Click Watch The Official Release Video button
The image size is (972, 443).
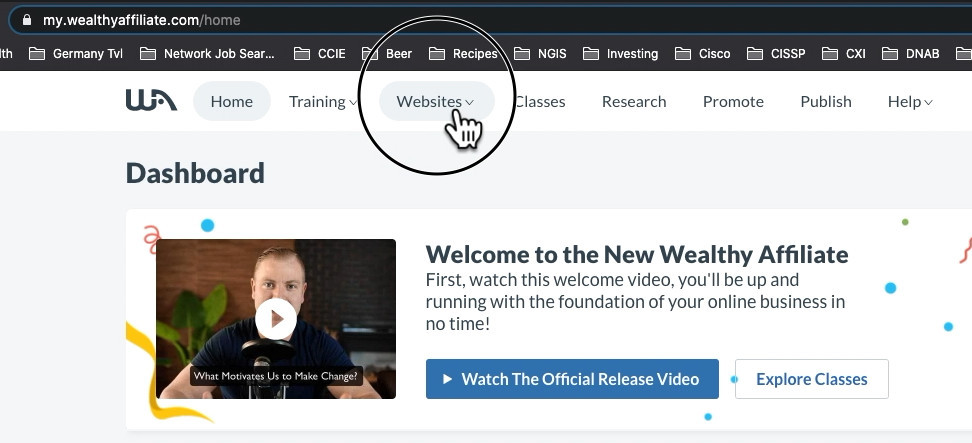coord(572,379)
